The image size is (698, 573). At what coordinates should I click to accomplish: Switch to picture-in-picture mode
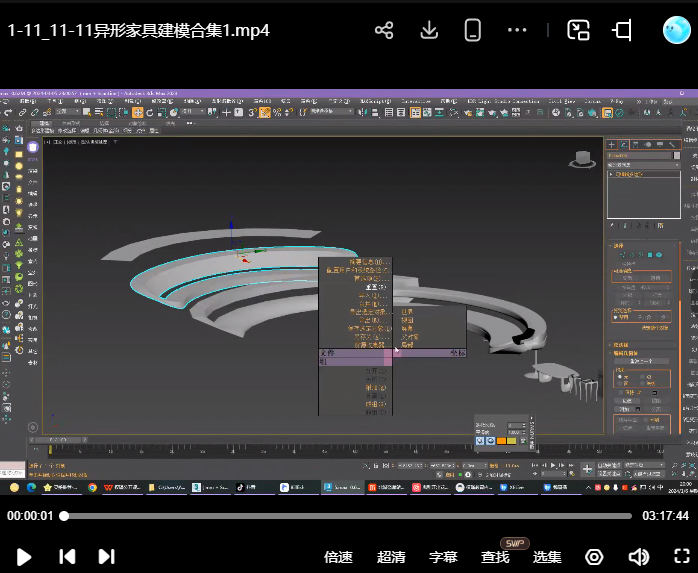(x=578, y=30)
